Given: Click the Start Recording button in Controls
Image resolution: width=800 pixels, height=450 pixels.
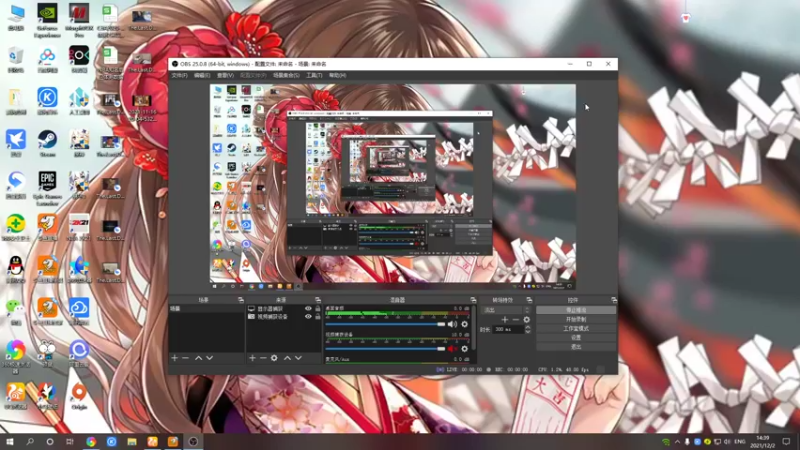Looking at the screenshot, I should point(576,319).
